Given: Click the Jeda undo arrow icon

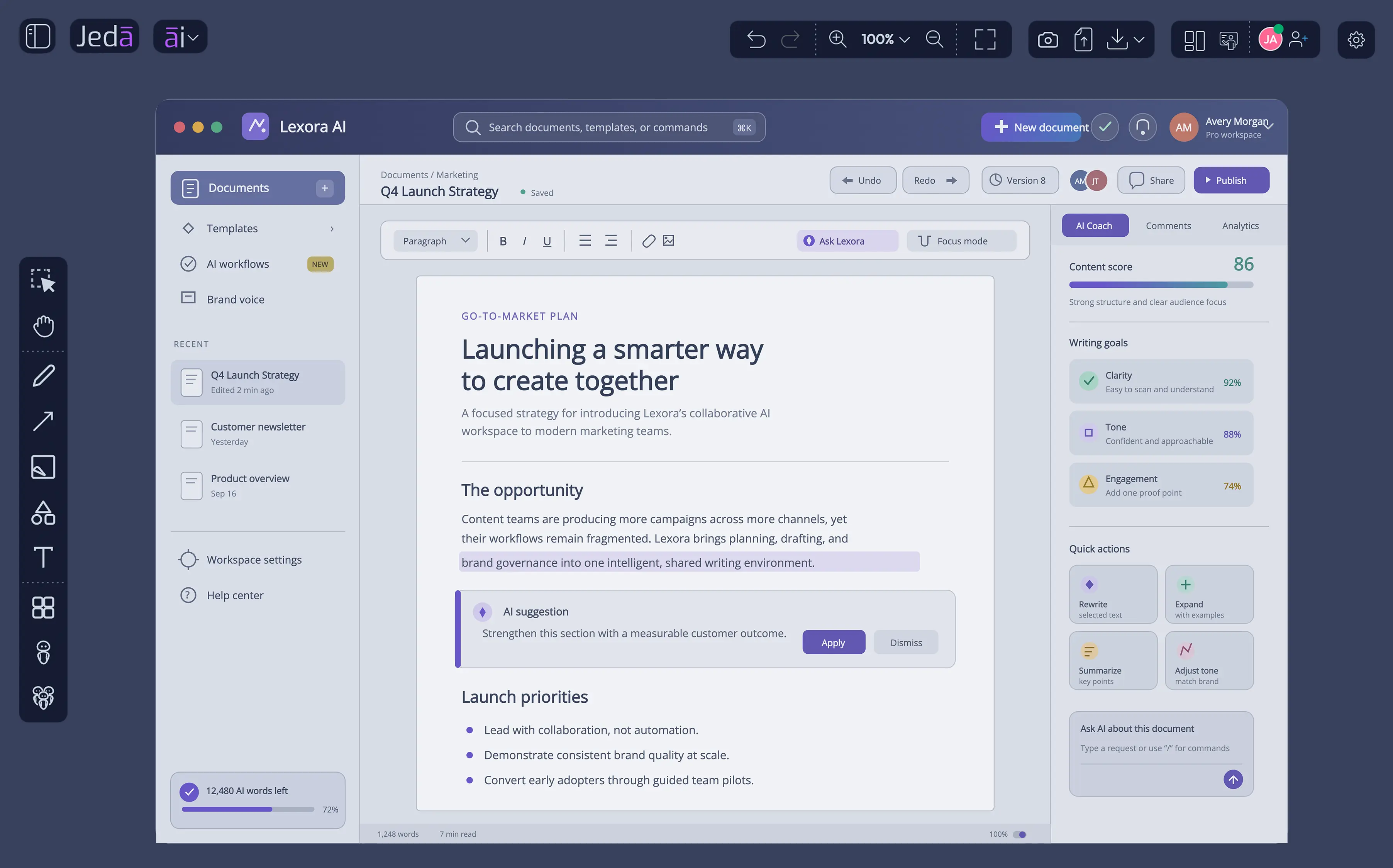Looking at the screenshot, I should pos(756,39).
